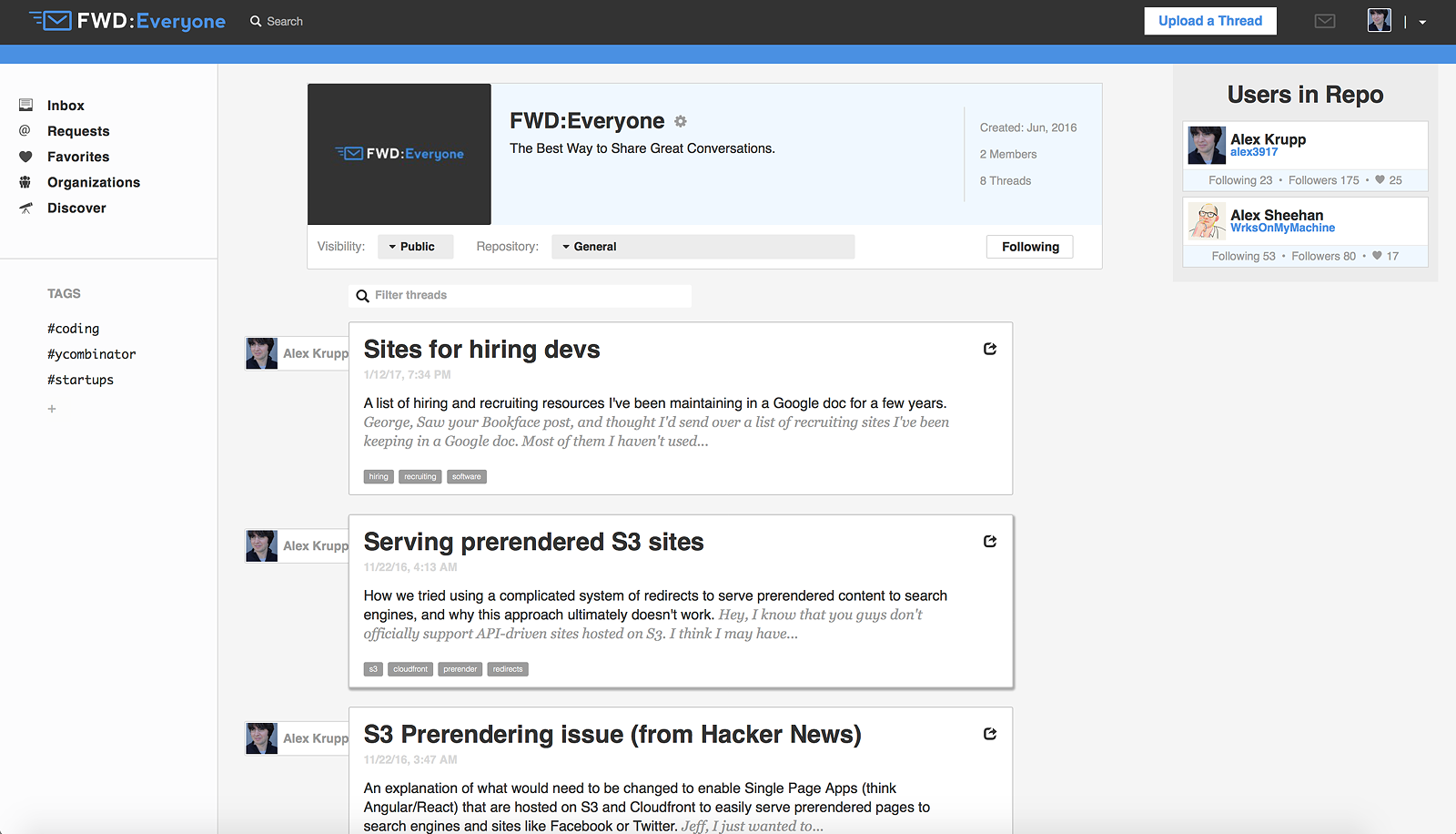Click the 'prerender' tag chip

pyautogui.click(x=460, y=669)
